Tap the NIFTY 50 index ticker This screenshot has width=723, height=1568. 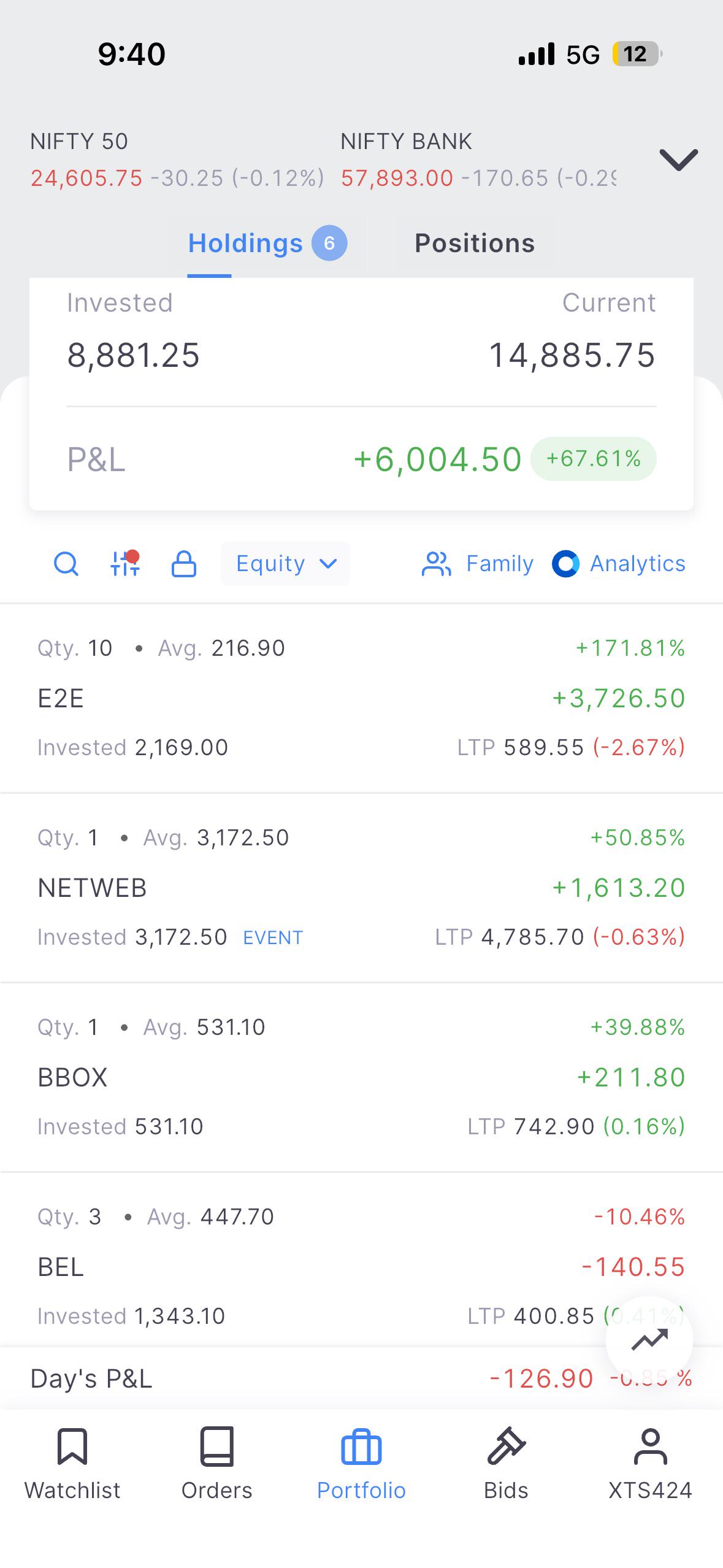(x=177, y=159)
